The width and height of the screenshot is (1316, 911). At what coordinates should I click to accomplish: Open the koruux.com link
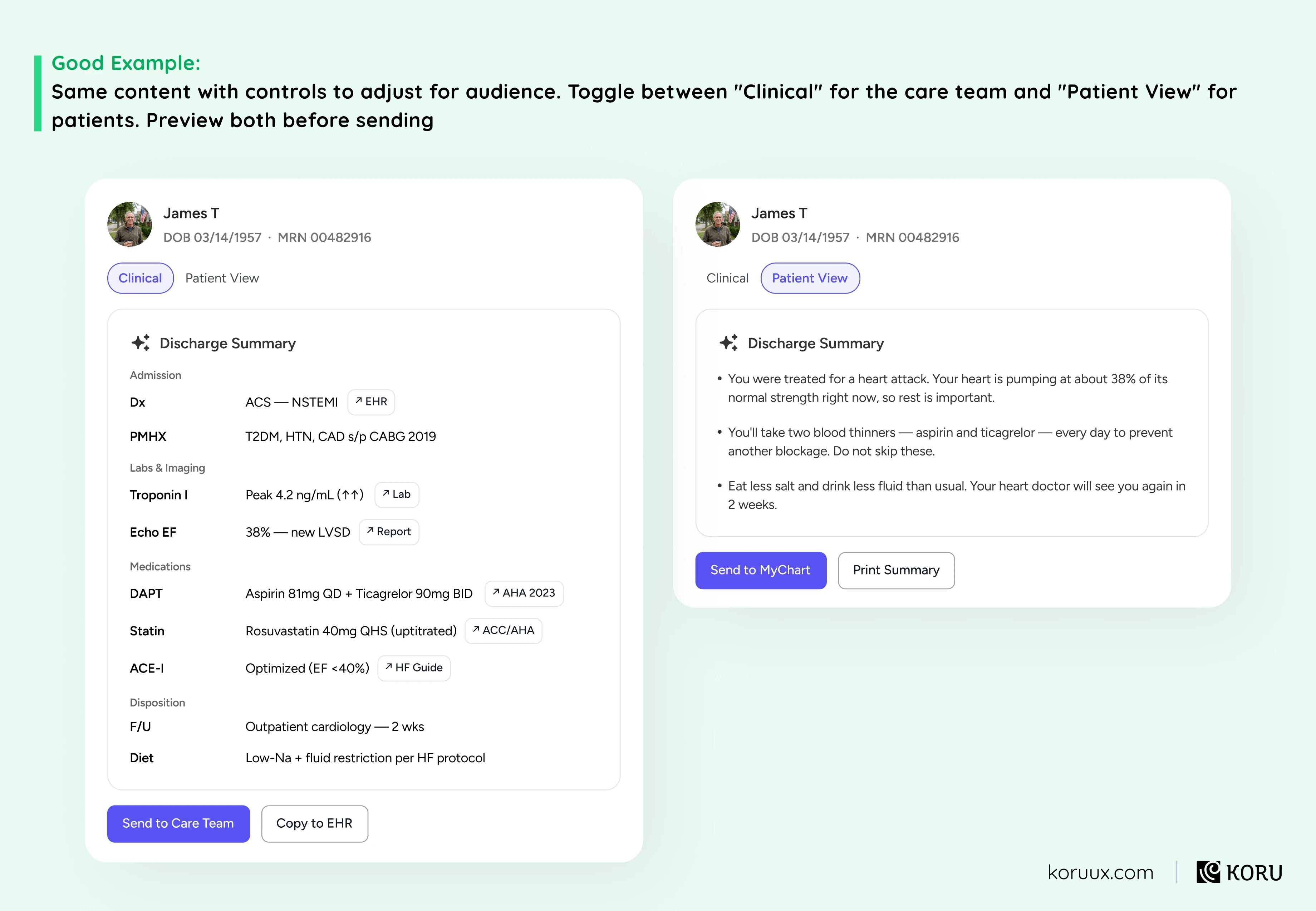[x=1101, y=872]
